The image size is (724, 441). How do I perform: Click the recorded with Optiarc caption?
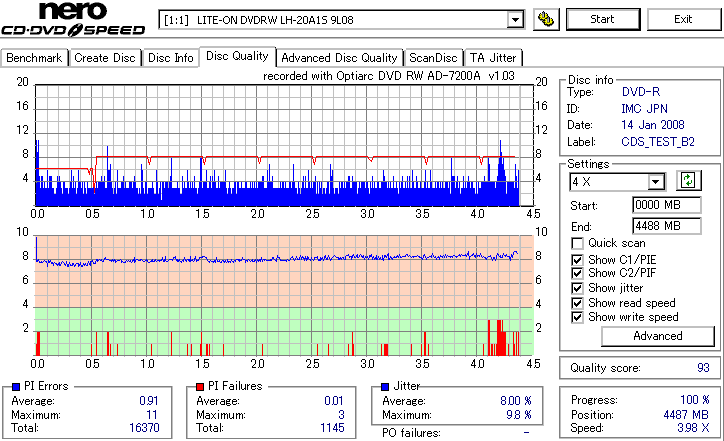point(389,76)
